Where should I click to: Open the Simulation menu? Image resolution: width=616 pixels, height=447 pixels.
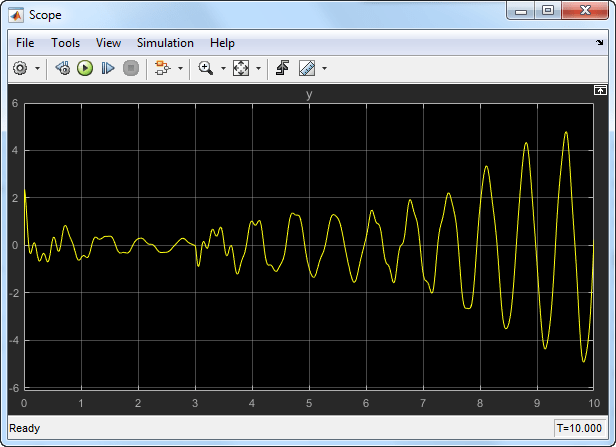[x=166, y=43]
